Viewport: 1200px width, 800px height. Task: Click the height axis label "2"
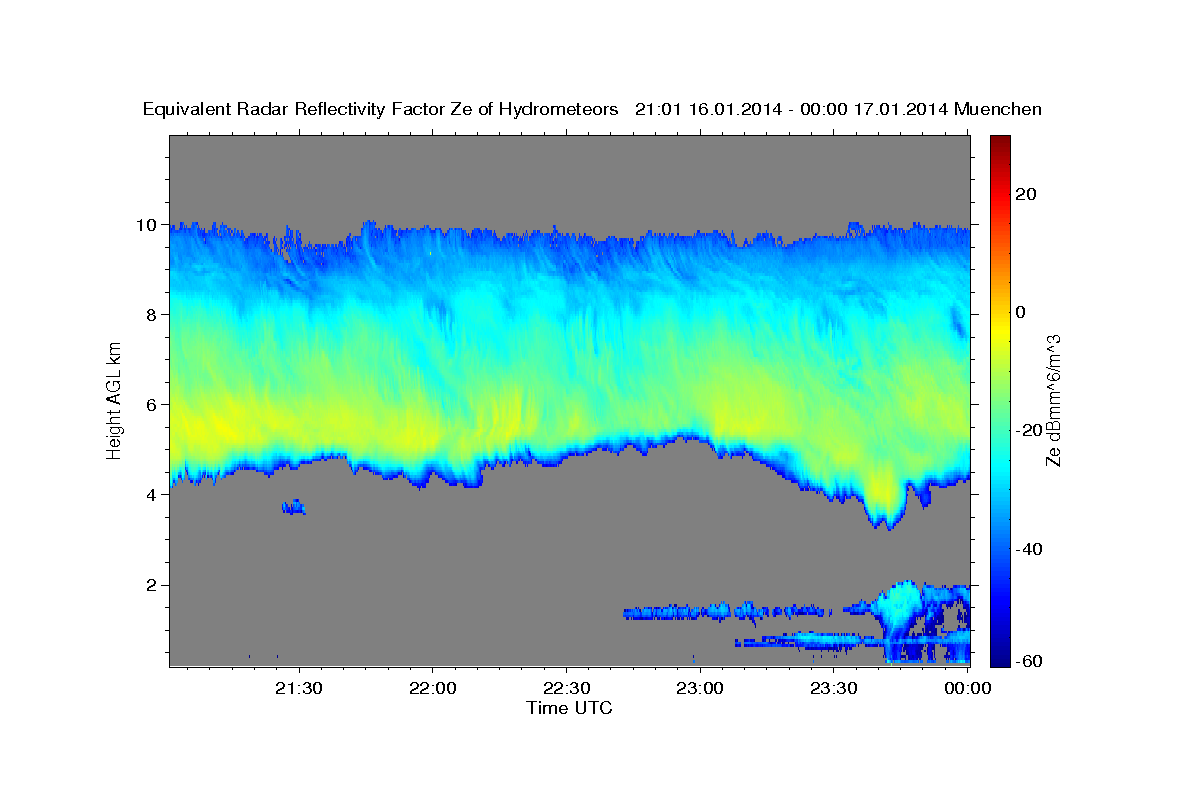[x=154, y=585]
